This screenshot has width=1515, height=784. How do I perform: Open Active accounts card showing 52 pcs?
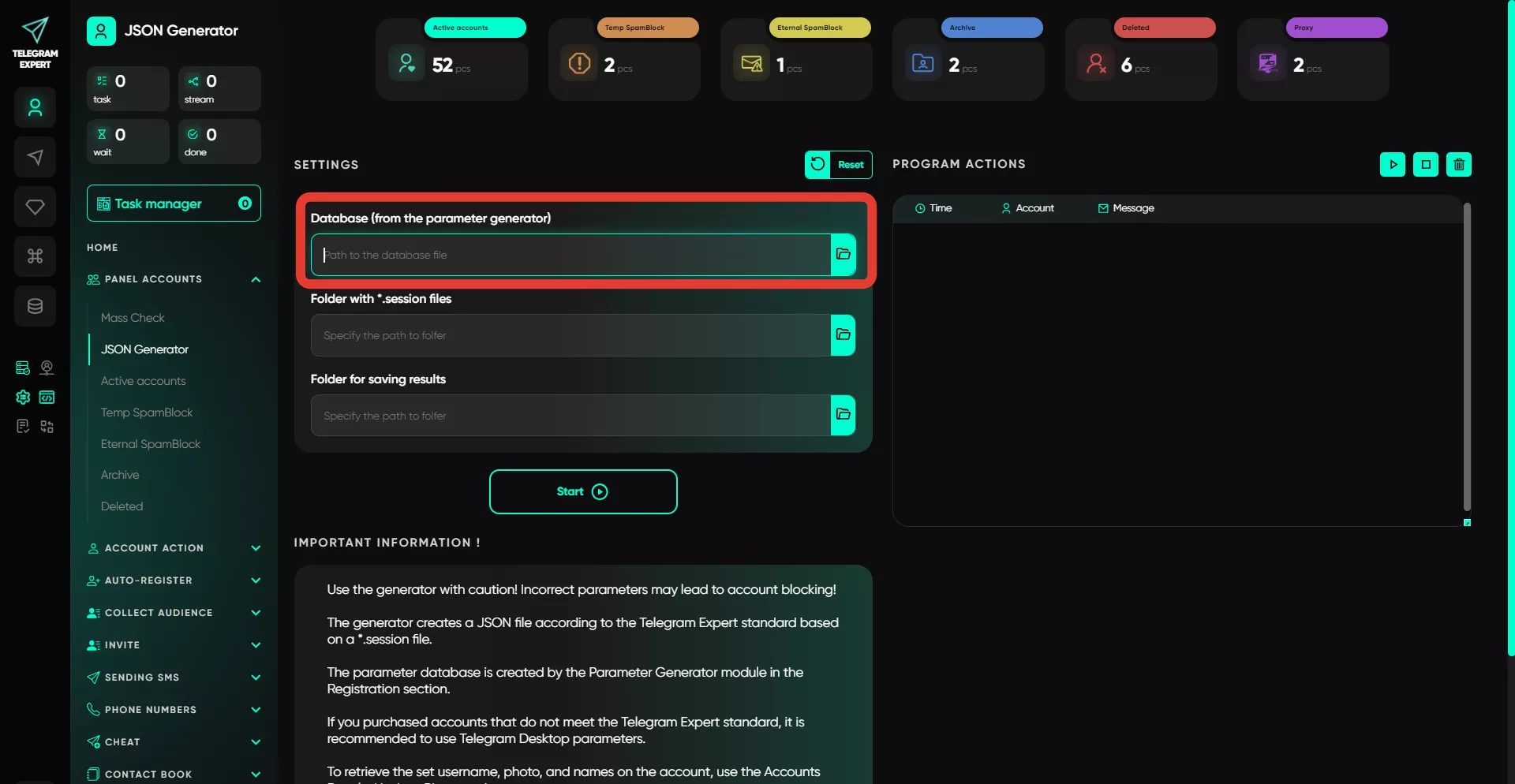[451, 59]
